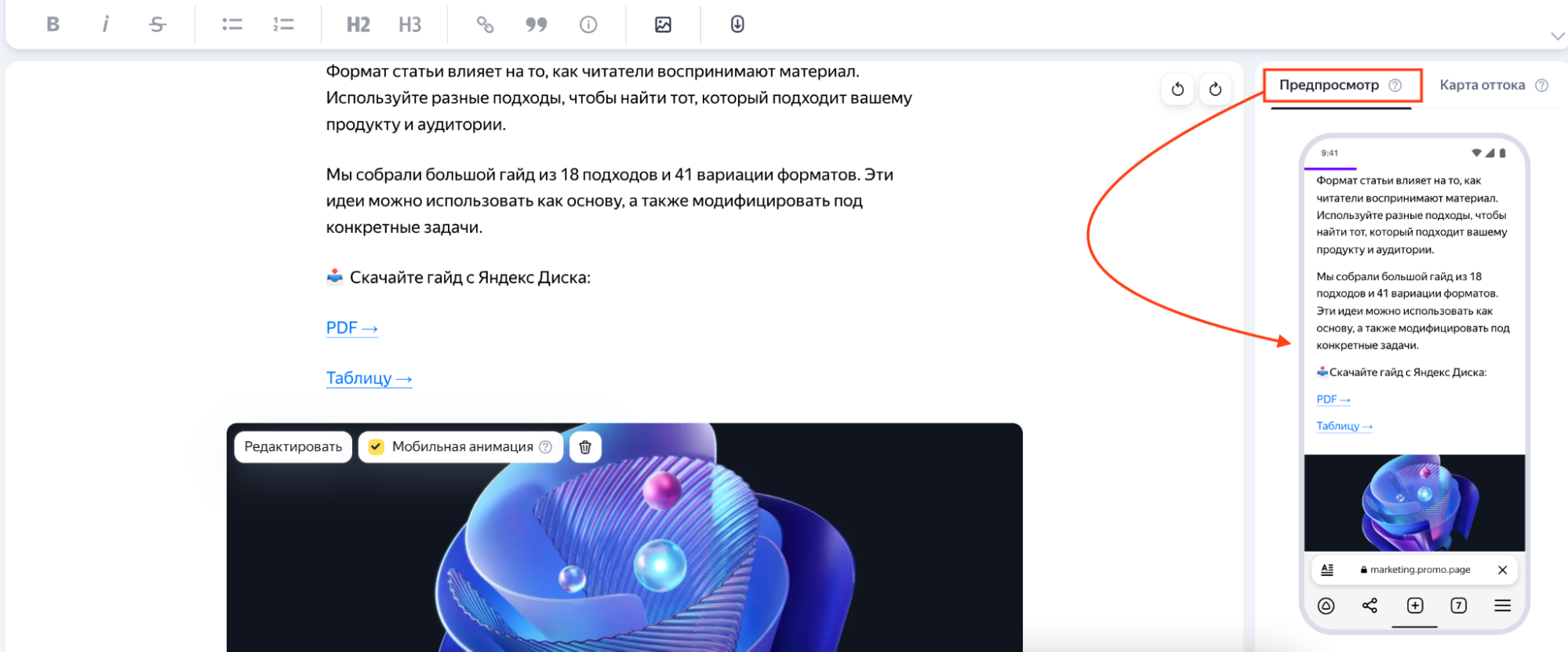Insert a hyperlink with the link icon
1568x652 pixels.
coord(486,24)
